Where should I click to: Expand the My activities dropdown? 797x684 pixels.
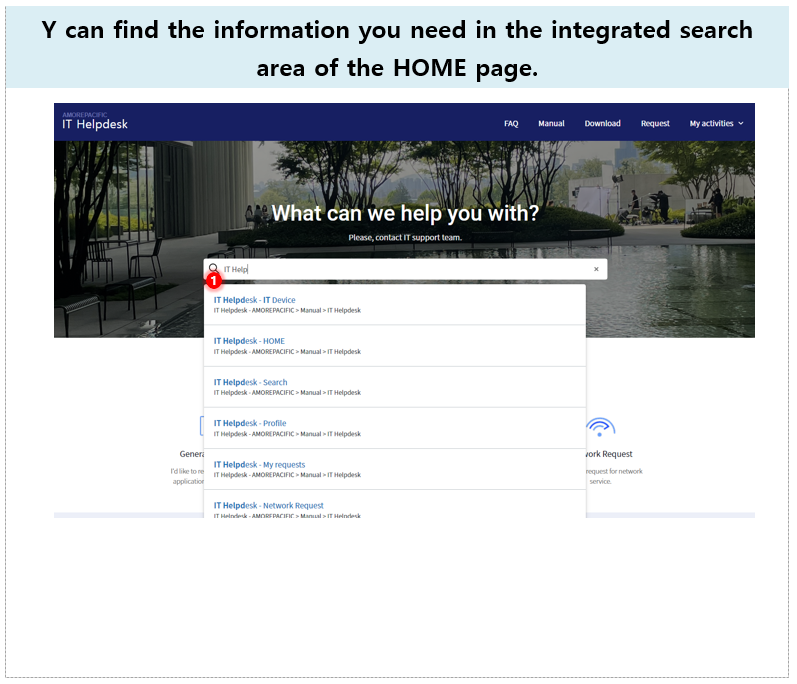pyautogui.click(x=716, y=123)
